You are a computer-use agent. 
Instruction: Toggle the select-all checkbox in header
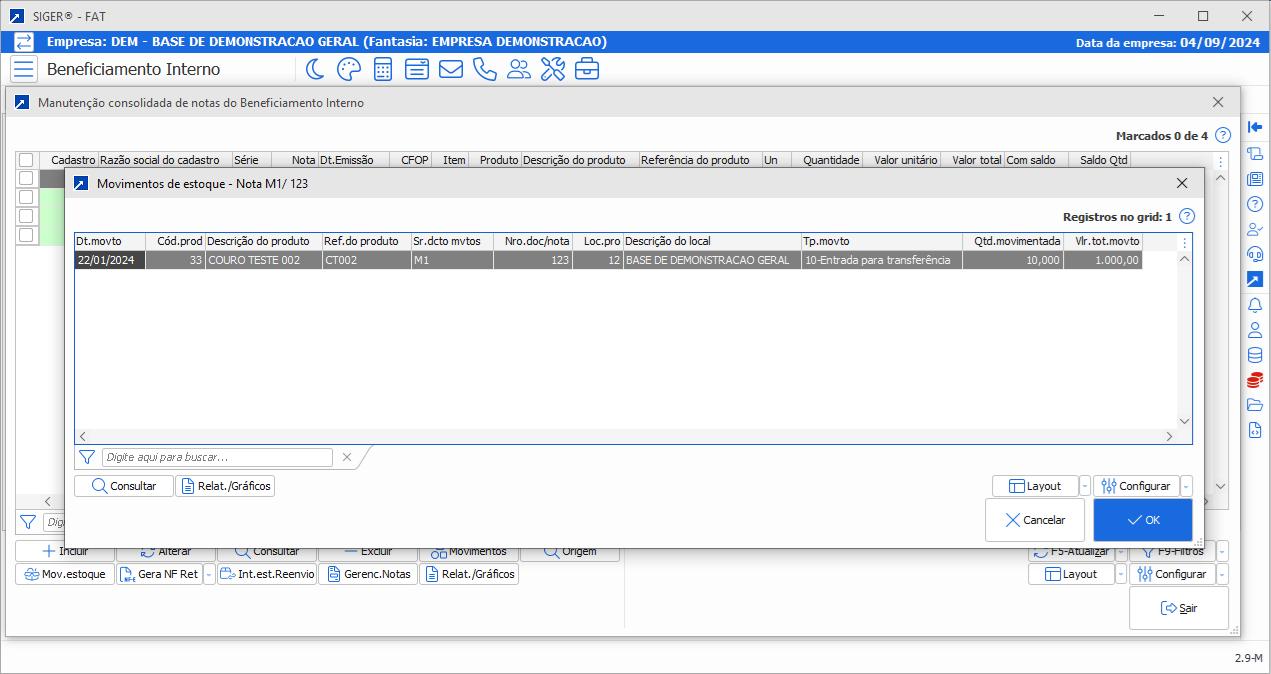[26, 160]
